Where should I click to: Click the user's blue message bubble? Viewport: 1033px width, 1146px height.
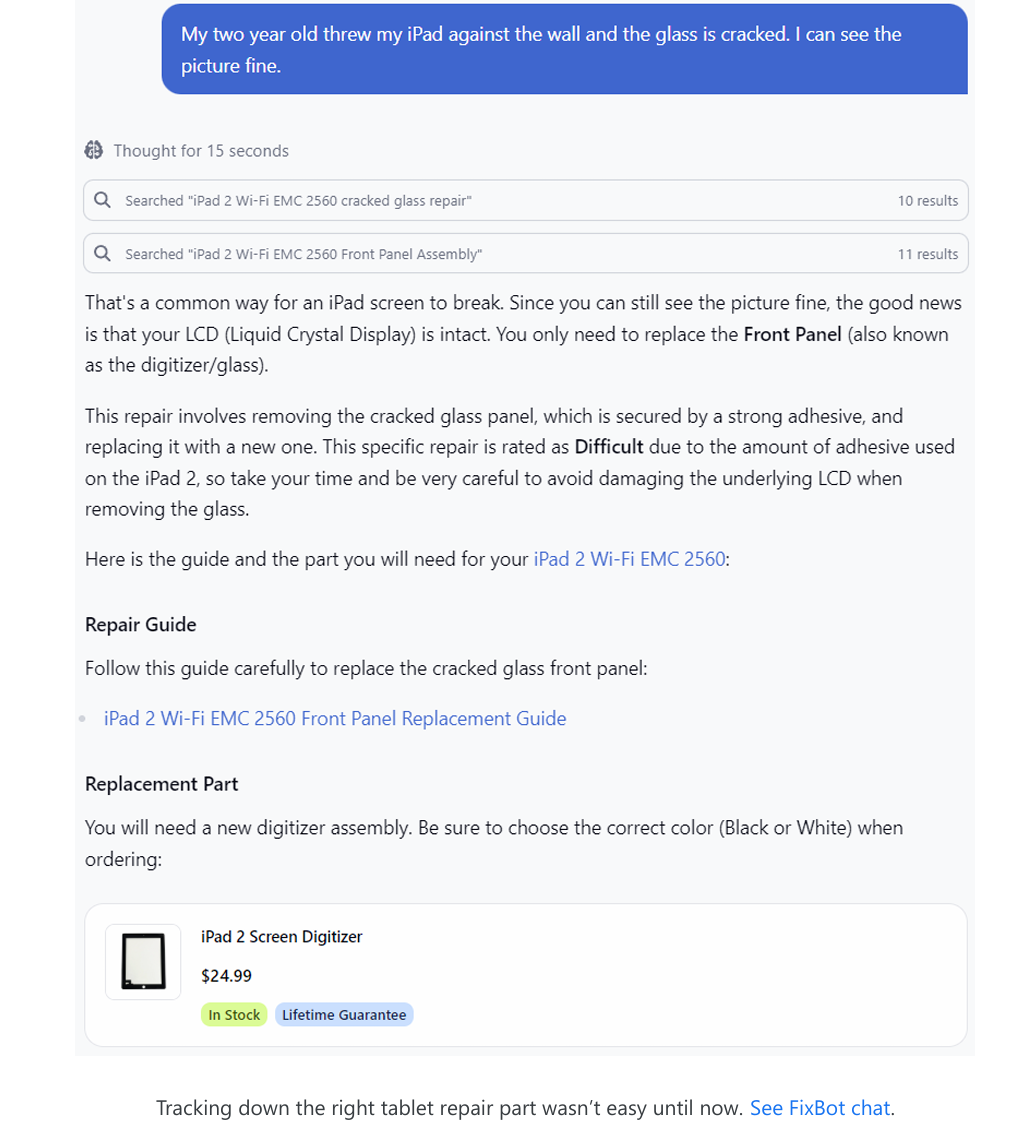pos(564,48)
